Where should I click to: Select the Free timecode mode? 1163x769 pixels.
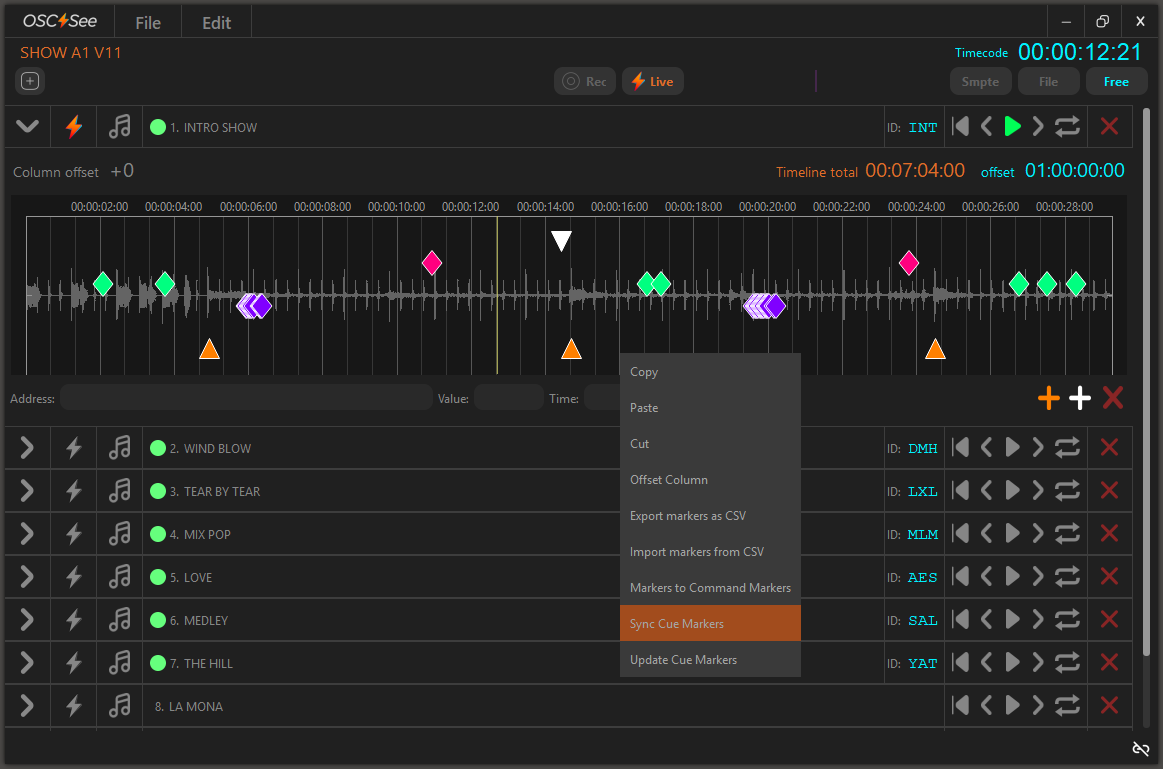(1116, 82)
